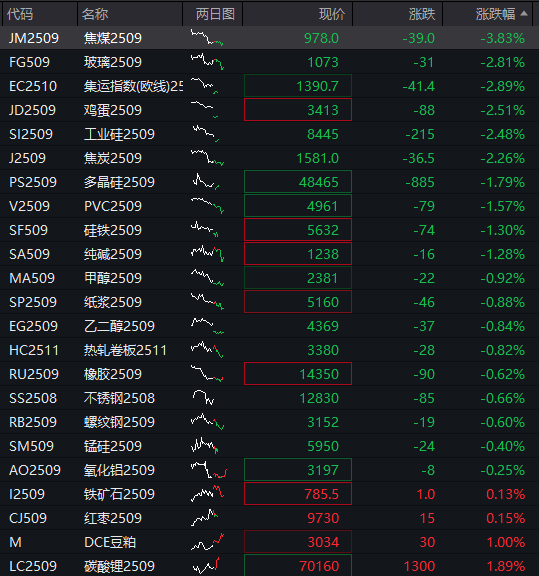
Task: Open the 玻璃2509 two-day mini chart
Action: click(x=207, y=62)
